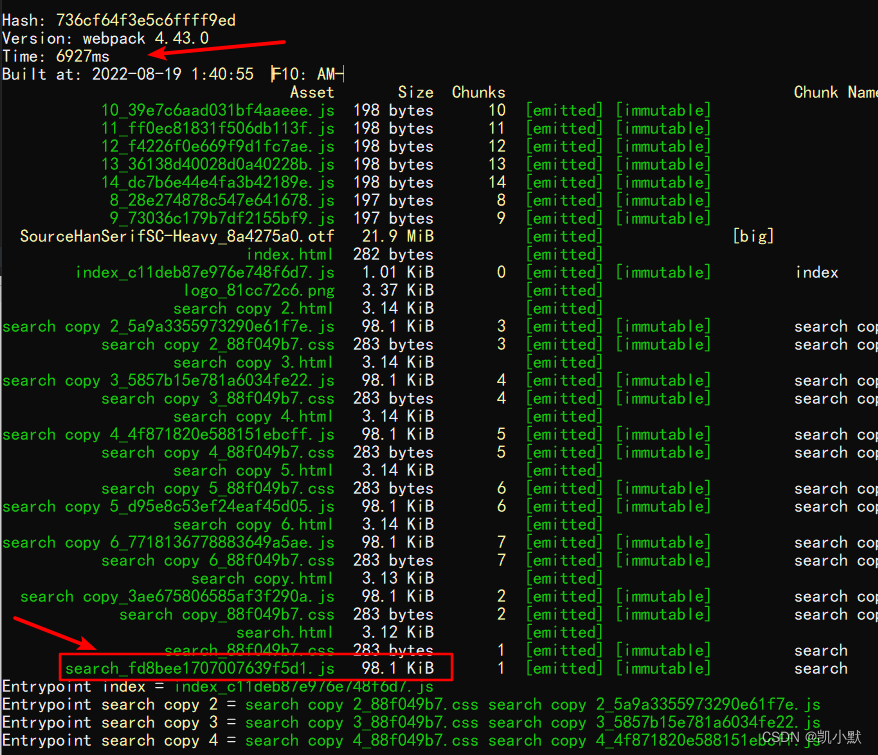Click the Size column header
The height and width of the screenshot is (755, 878).
click(415, 92)
